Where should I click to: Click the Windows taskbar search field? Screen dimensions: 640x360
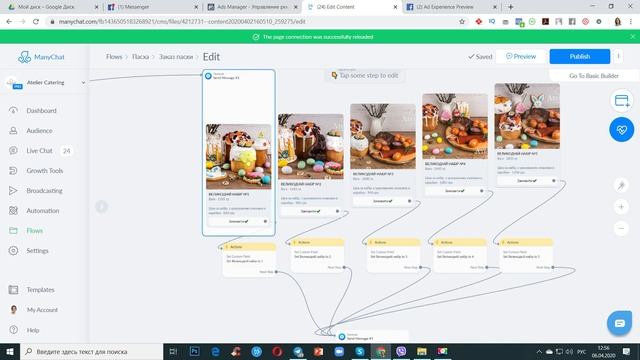(92, 351)
